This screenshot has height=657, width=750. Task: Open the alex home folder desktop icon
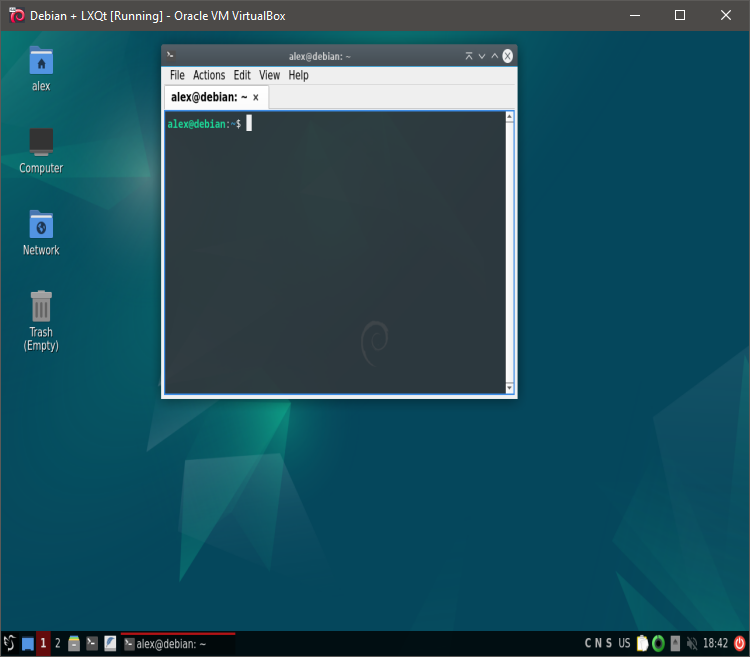[41, 68]
